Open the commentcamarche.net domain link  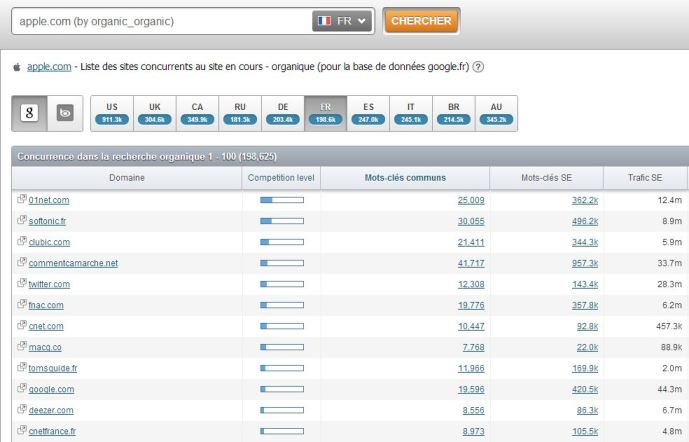tap(73, 263)
